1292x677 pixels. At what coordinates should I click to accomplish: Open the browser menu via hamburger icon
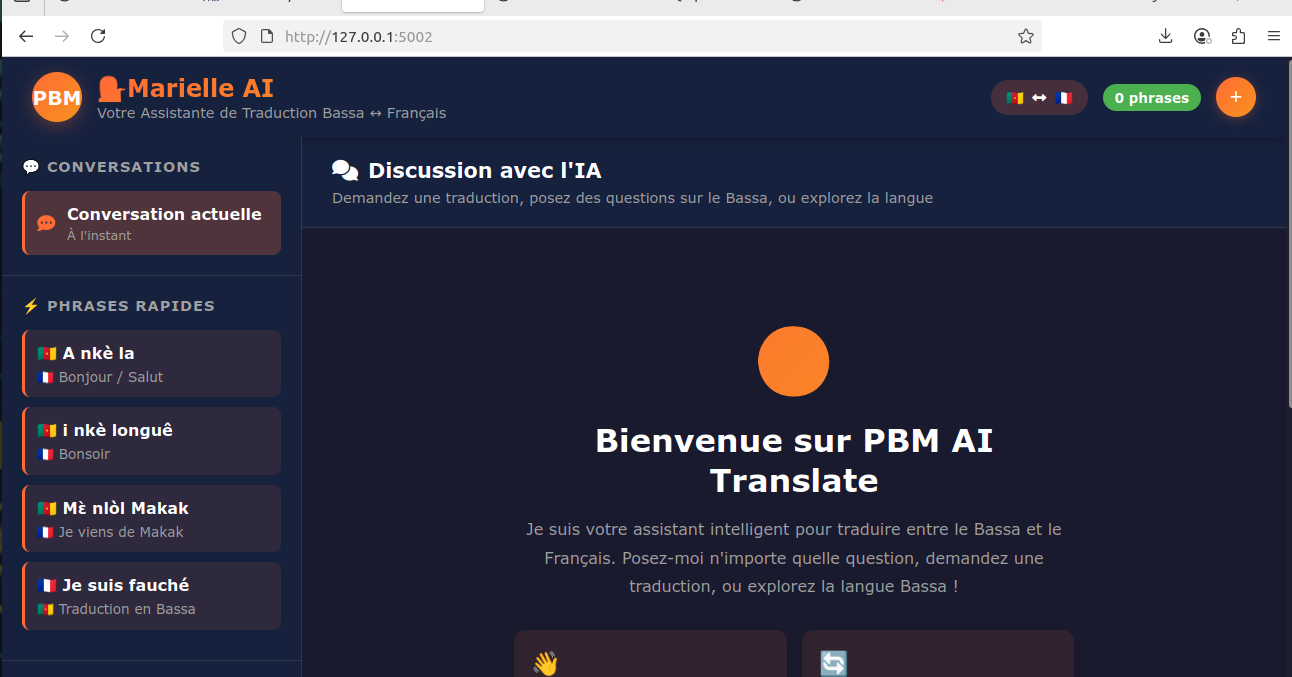(x=1274, y=36)
